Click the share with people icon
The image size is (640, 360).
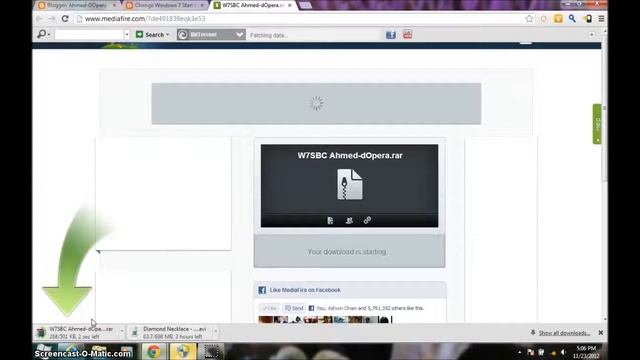click(x=349, y=220)
